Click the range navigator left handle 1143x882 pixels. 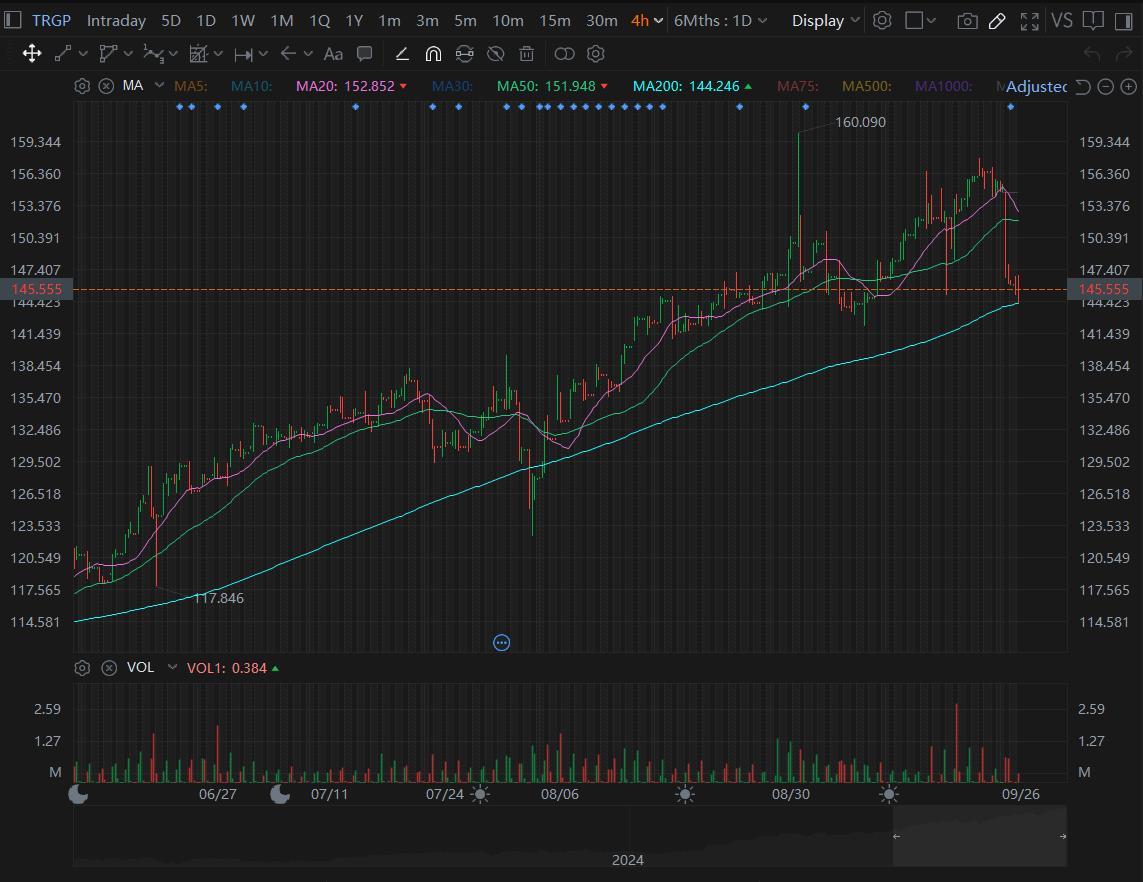897,836
